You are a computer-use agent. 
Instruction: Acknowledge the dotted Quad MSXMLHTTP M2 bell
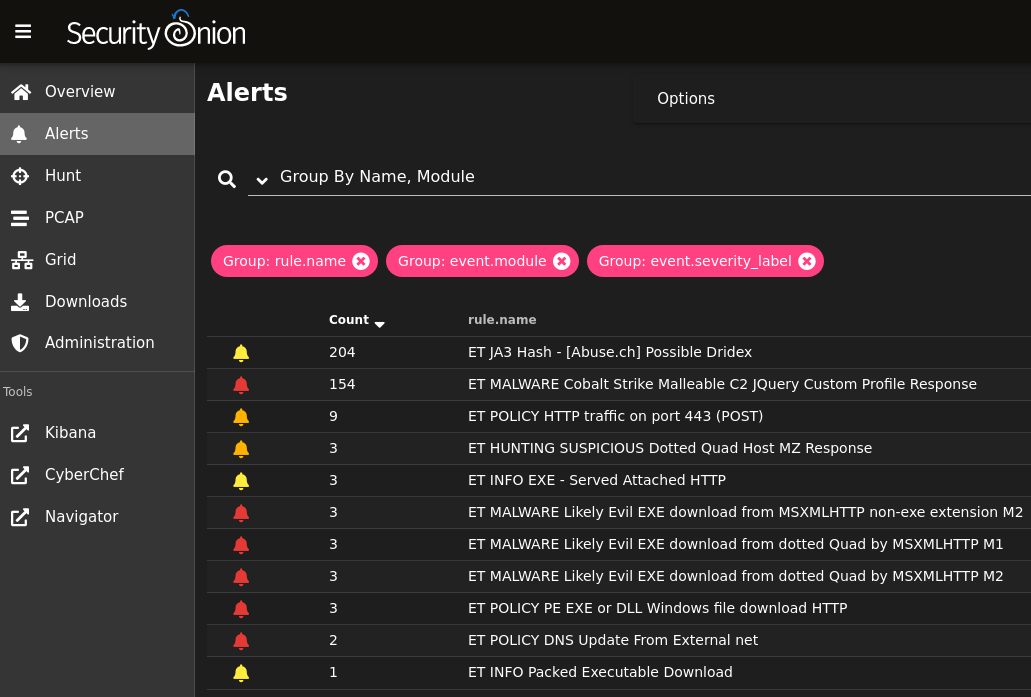pyautogui.click(x=241, y=577)
